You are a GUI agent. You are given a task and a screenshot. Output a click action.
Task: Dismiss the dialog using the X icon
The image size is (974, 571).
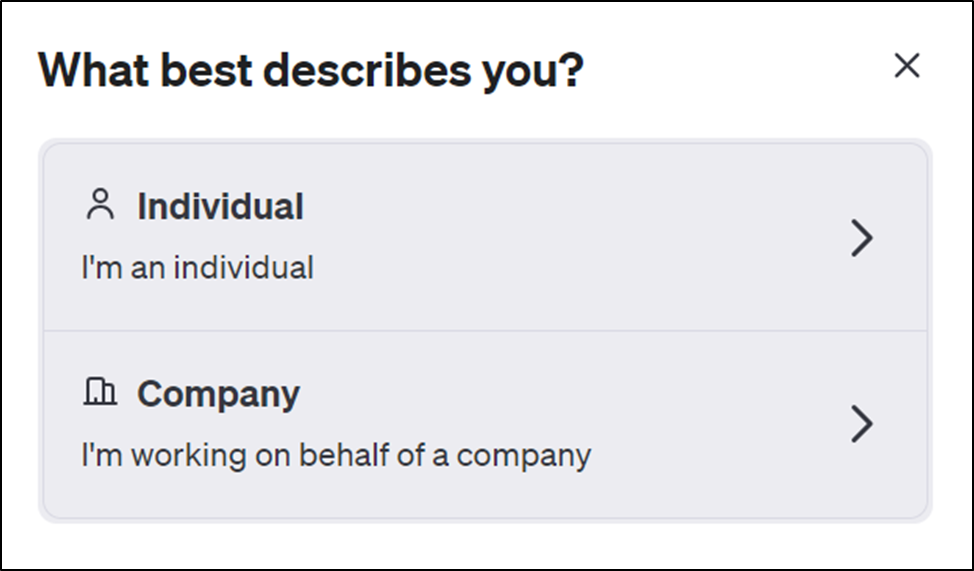[906, 65]
